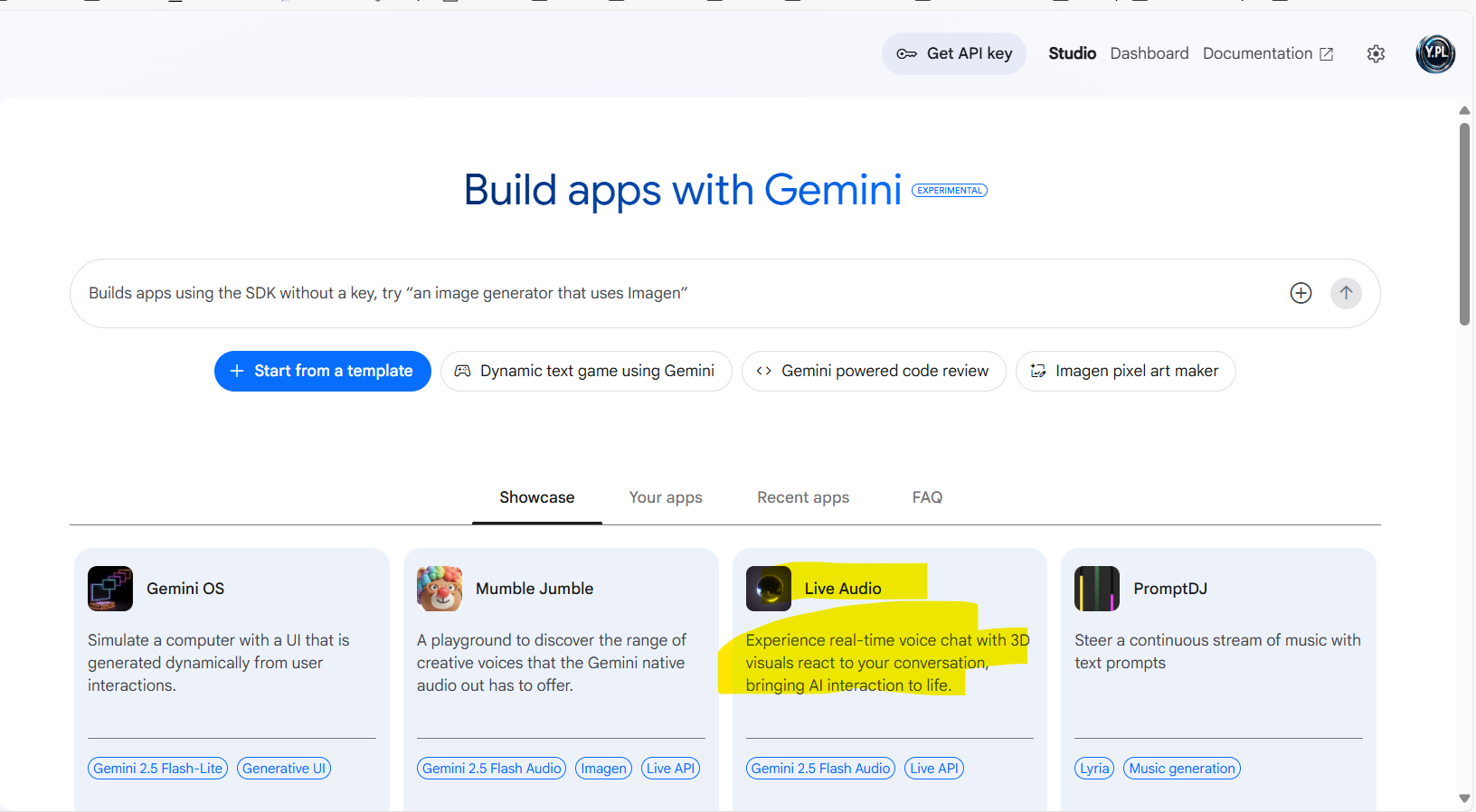The height and width of the screenshot is (812, 1476).
Task: Click Start from a template
Action: click(323, 371)
